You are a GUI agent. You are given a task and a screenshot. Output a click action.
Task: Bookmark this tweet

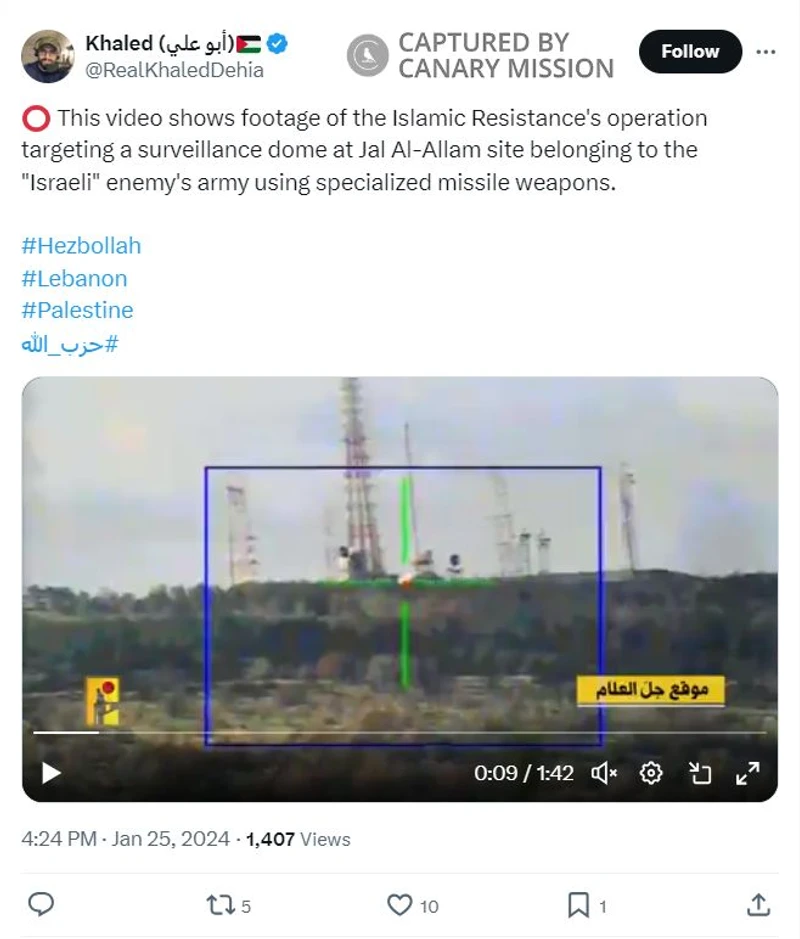pyautogui.click(x=587, y=905)
